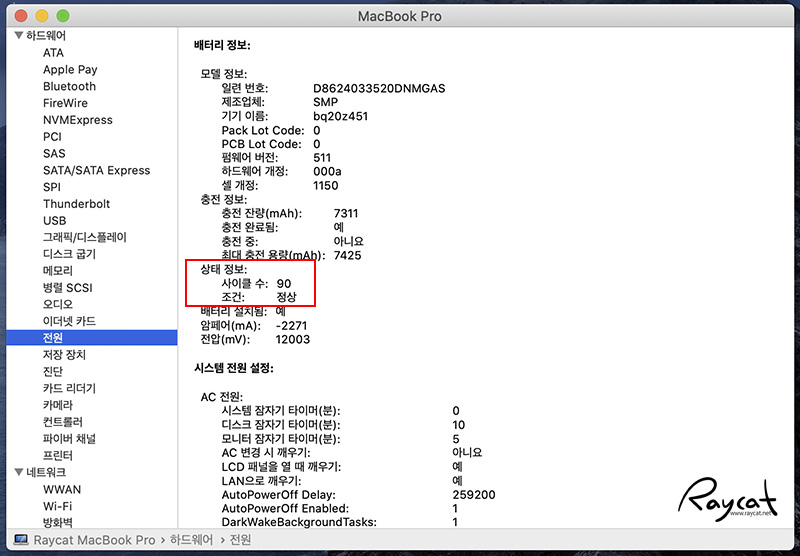Click remaining charge value 7311

346,213
